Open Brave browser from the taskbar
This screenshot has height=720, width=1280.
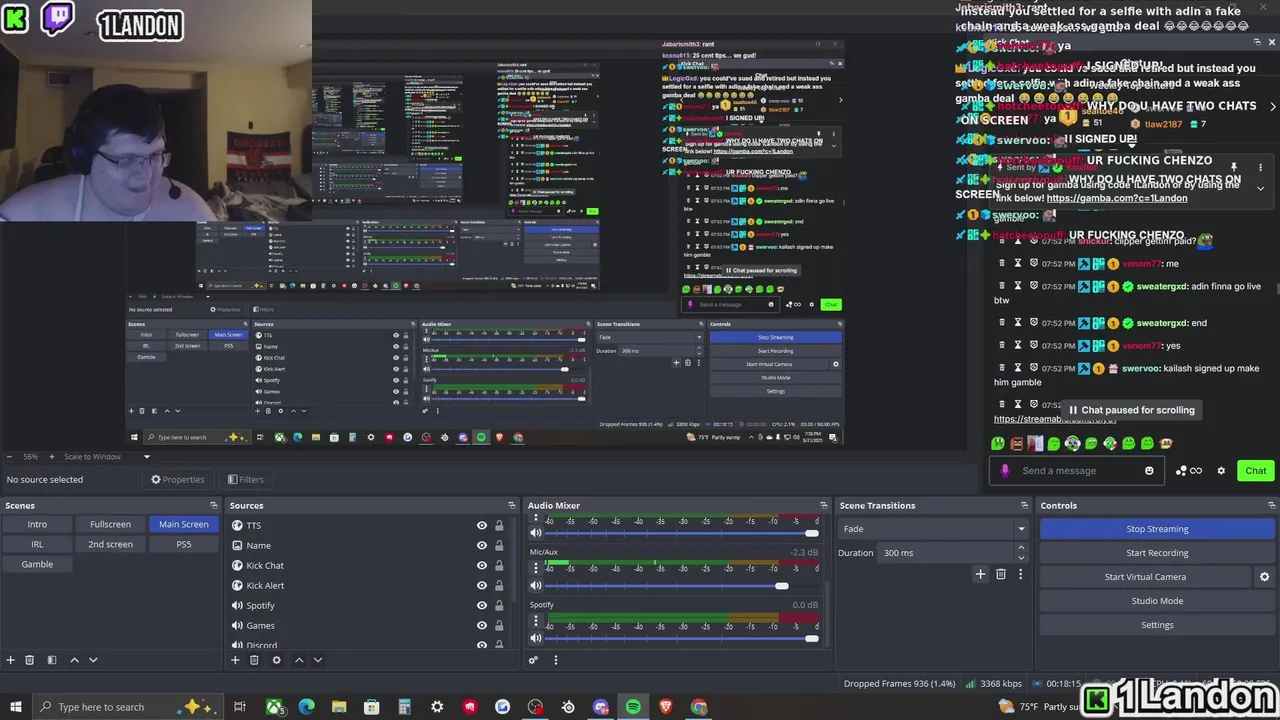[x=666, y=707]
